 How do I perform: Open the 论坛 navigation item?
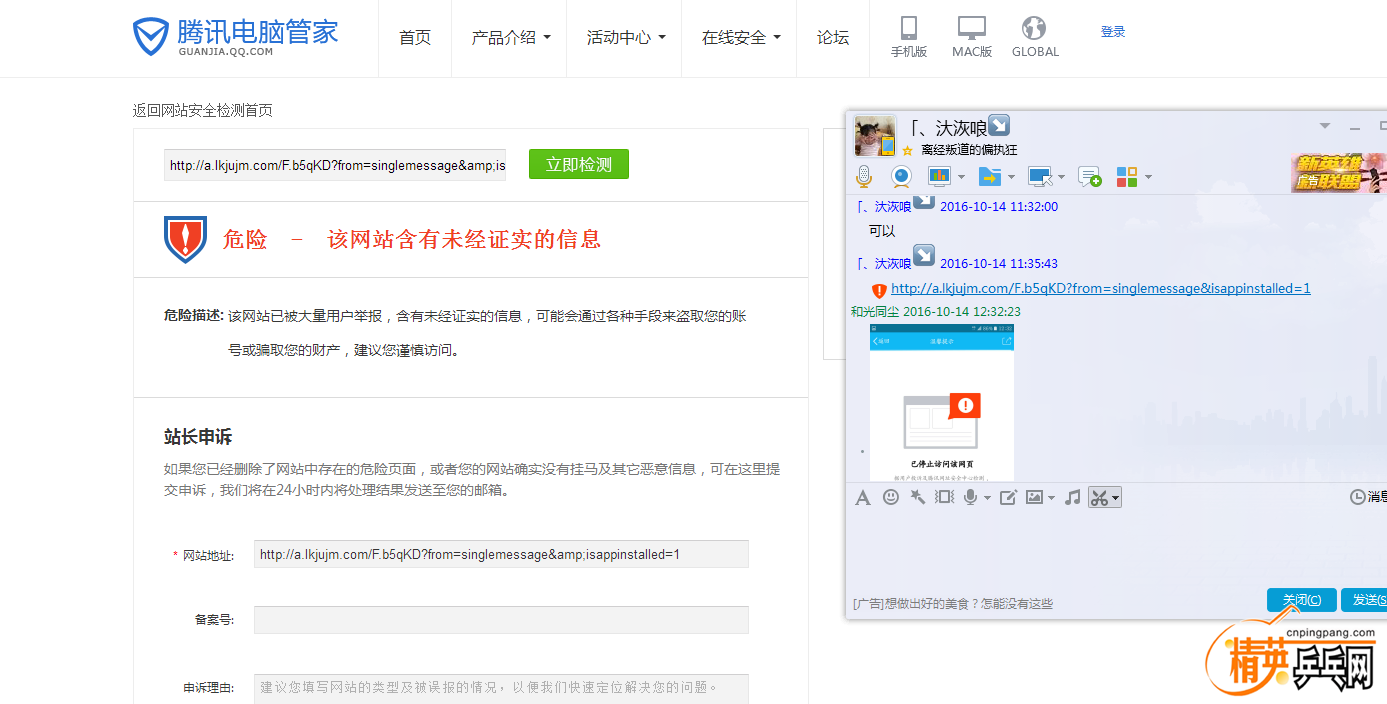[x=833, y=38]
